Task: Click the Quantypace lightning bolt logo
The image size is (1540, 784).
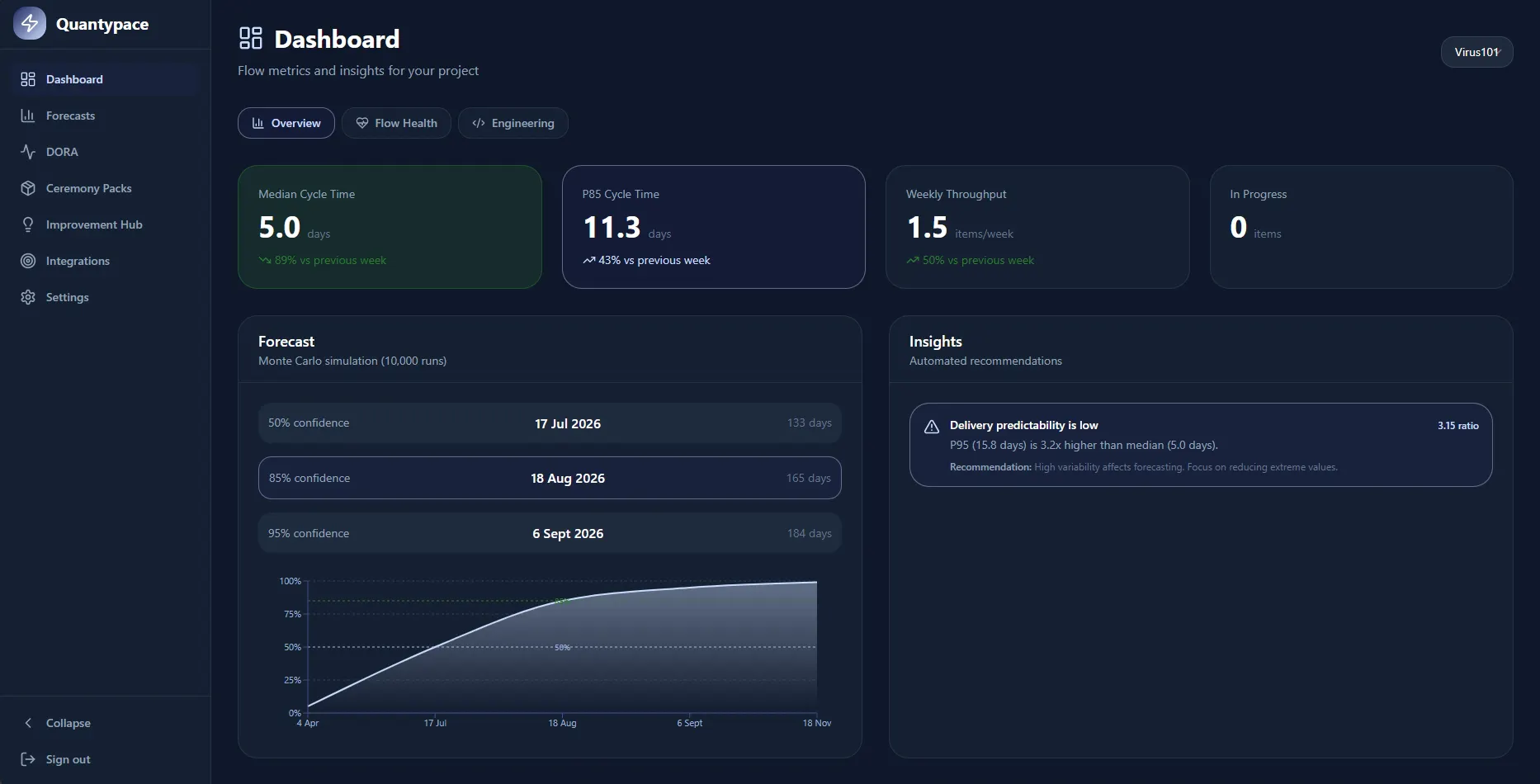Action: pyautogui.click(x=30, y=23)
